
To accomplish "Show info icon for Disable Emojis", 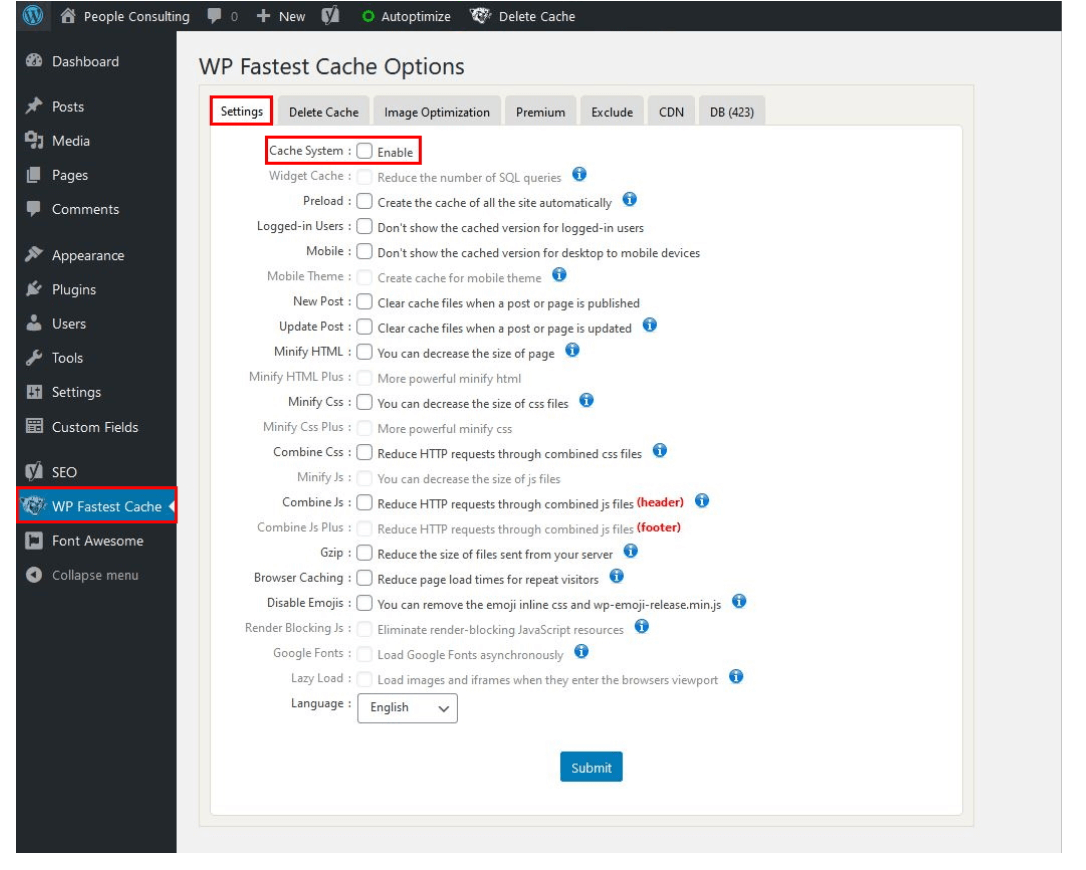I will click(x=739, y=601).
